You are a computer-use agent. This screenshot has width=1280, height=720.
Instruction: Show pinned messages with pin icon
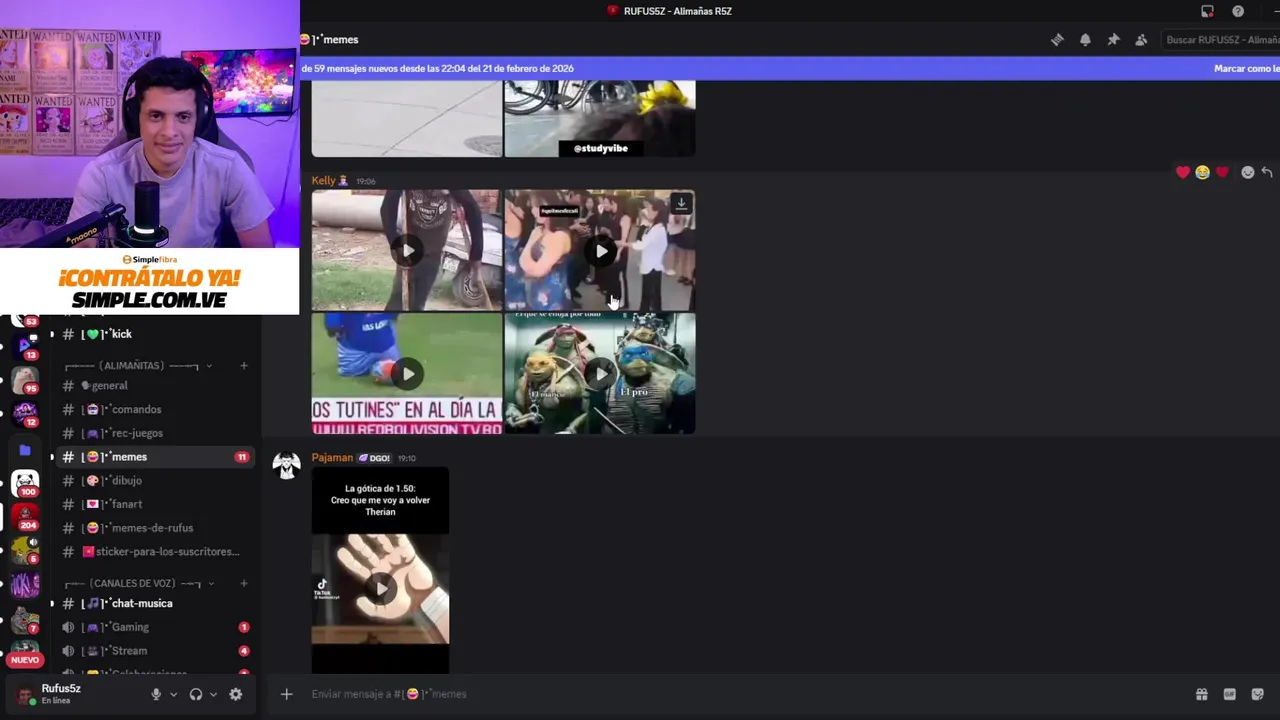coord(1113,40)
